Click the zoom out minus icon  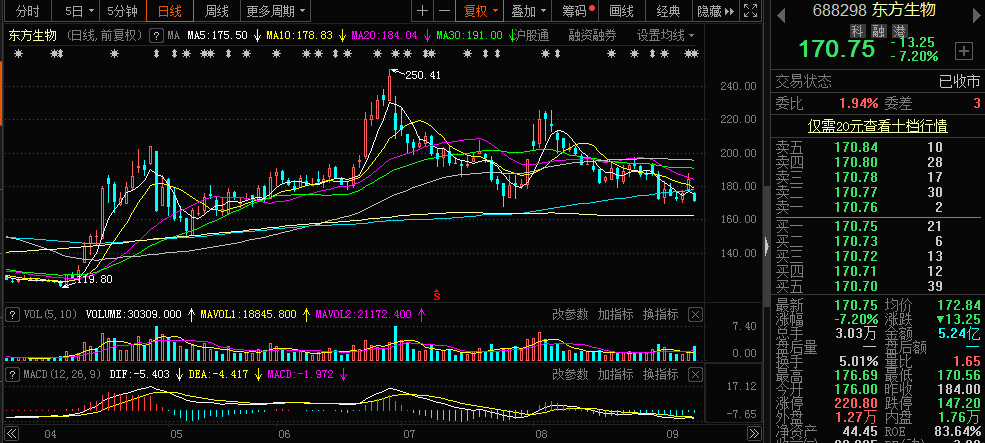coord(445,11)
